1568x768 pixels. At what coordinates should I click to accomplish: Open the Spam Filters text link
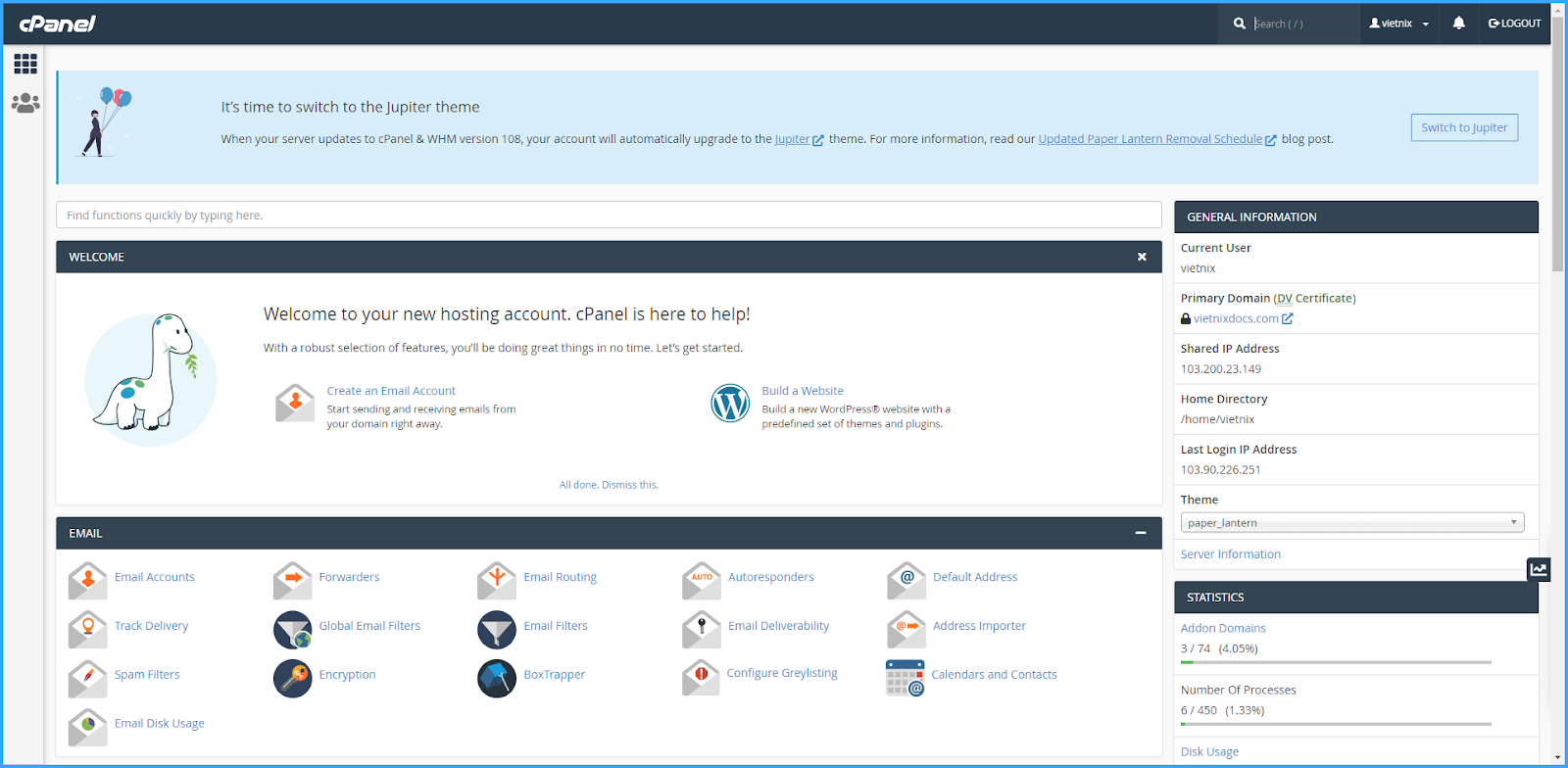tap(147, 675)
